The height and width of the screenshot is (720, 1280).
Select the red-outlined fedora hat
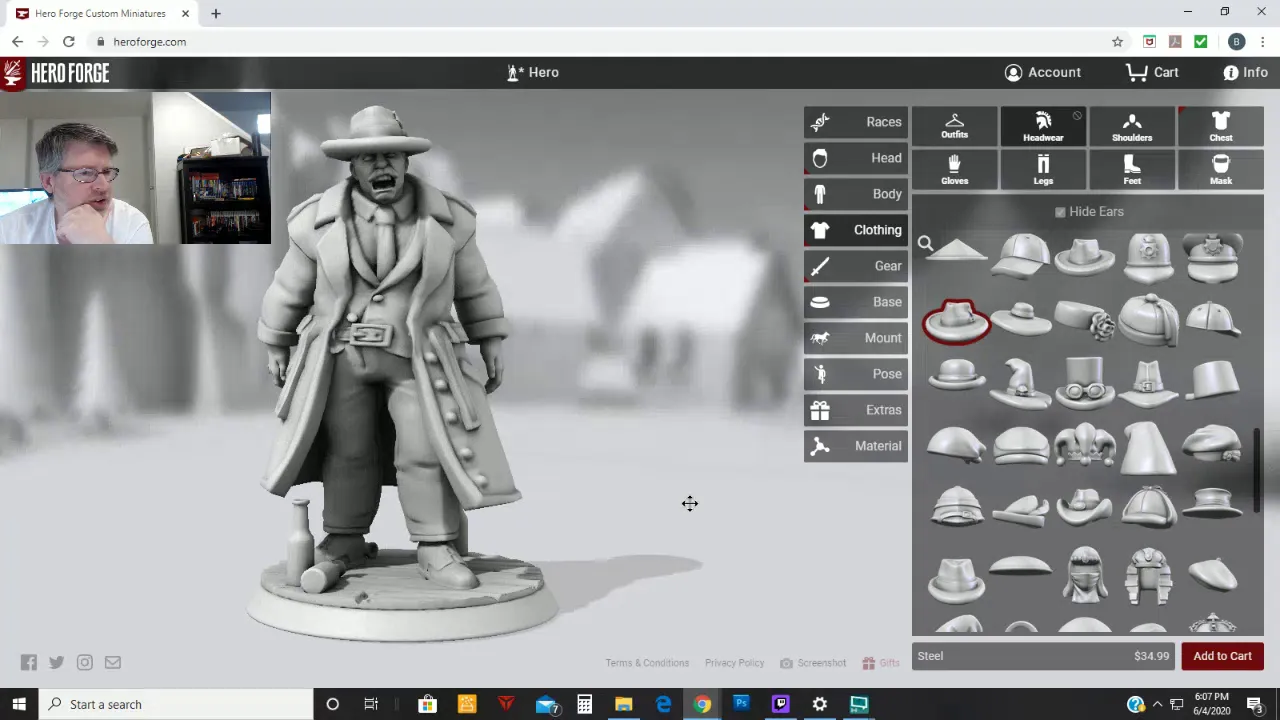[x=957, y=320]
